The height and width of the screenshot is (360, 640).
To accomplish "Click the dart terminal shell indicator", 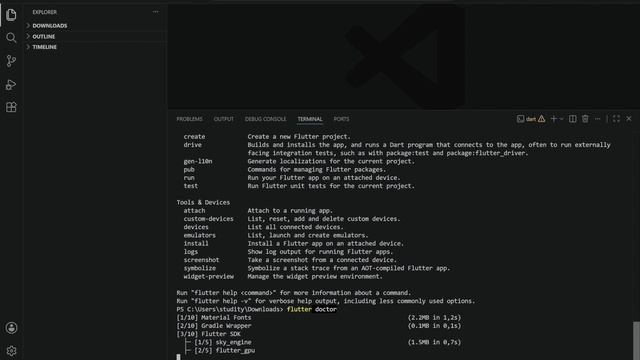I will click(526, 119).
